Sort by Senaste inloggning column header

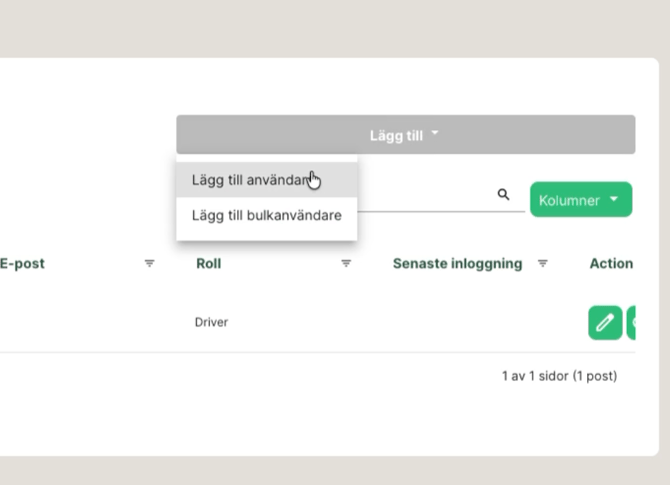(457, 264)
